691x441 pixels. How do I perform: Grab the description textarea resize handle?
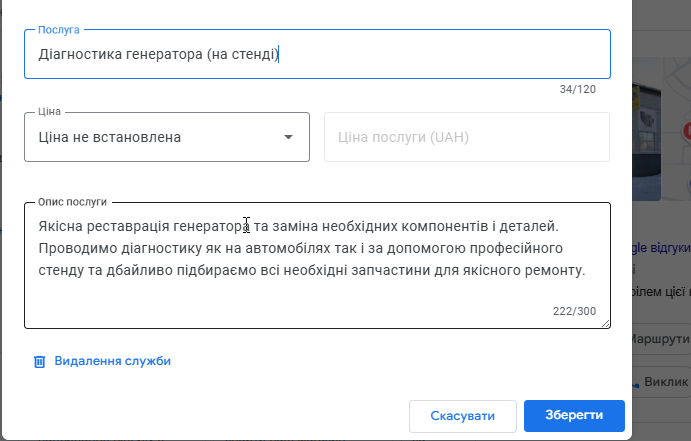coord(605,322)
